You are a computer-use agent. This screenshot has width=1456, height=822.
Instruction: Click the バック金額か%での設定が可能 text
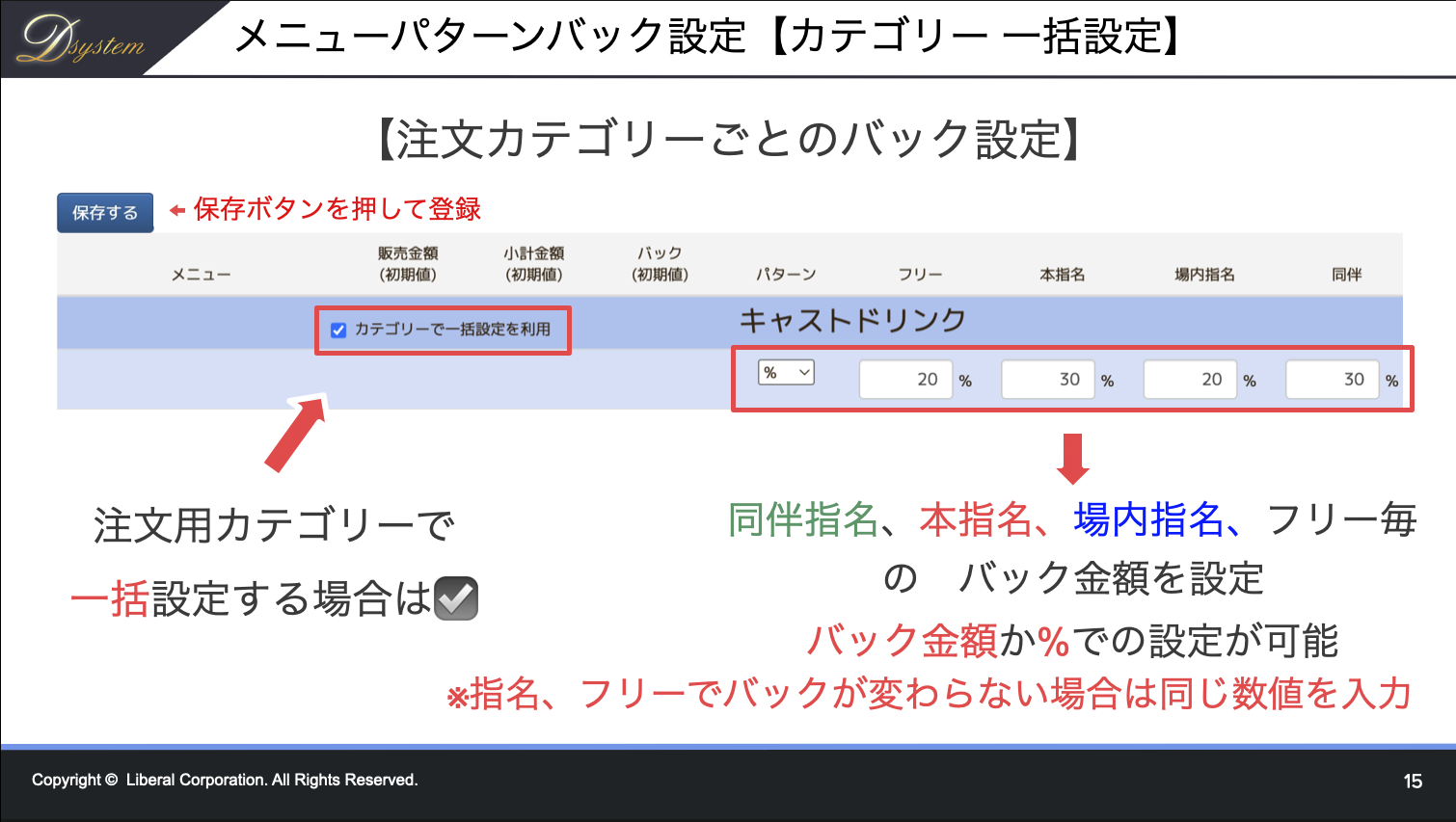pyautogui.click(x=1072, y=641)
